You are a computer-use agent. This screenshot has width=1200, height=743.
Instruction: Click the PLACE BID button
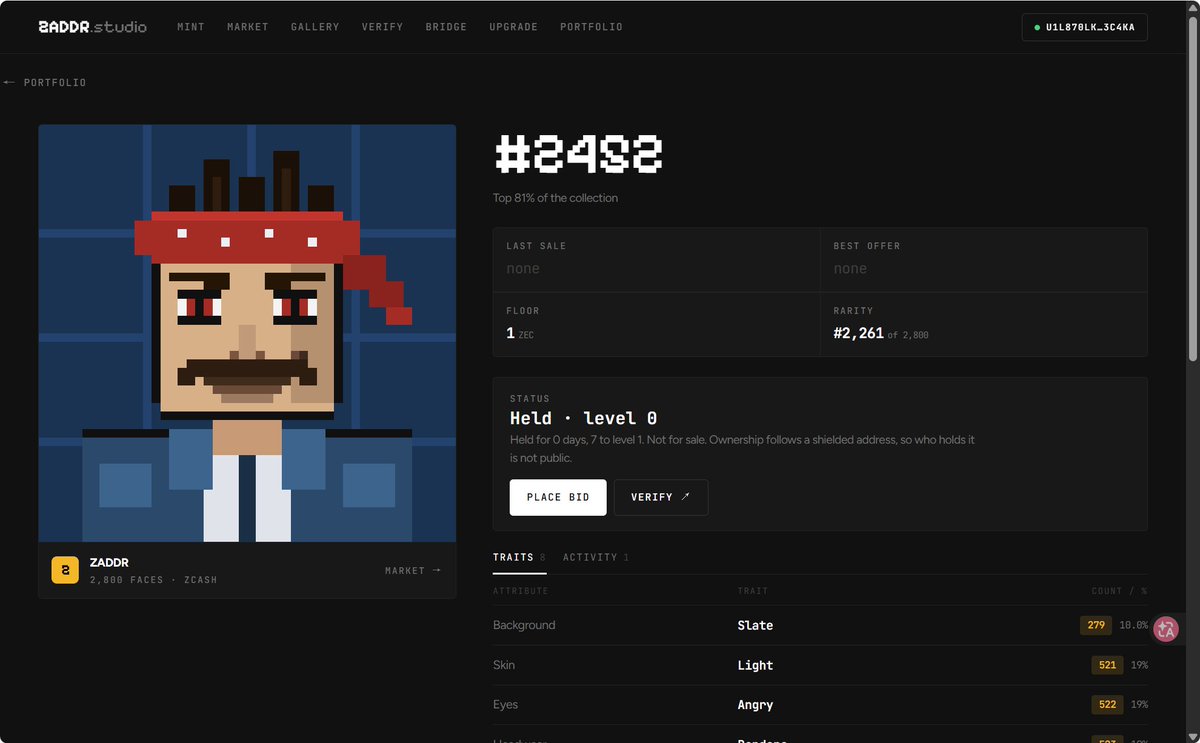point(558,497)
